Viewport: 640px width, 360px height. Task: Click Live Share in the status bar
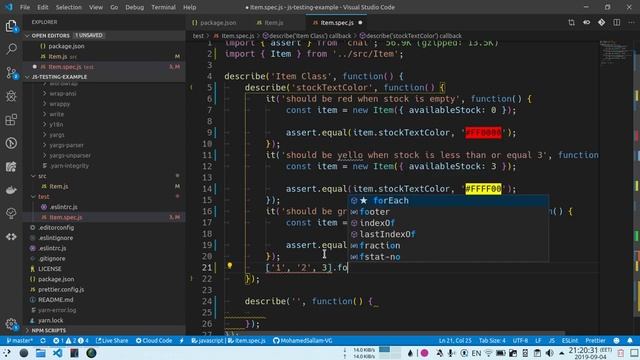pyautogui.click(x=112, y=340)
